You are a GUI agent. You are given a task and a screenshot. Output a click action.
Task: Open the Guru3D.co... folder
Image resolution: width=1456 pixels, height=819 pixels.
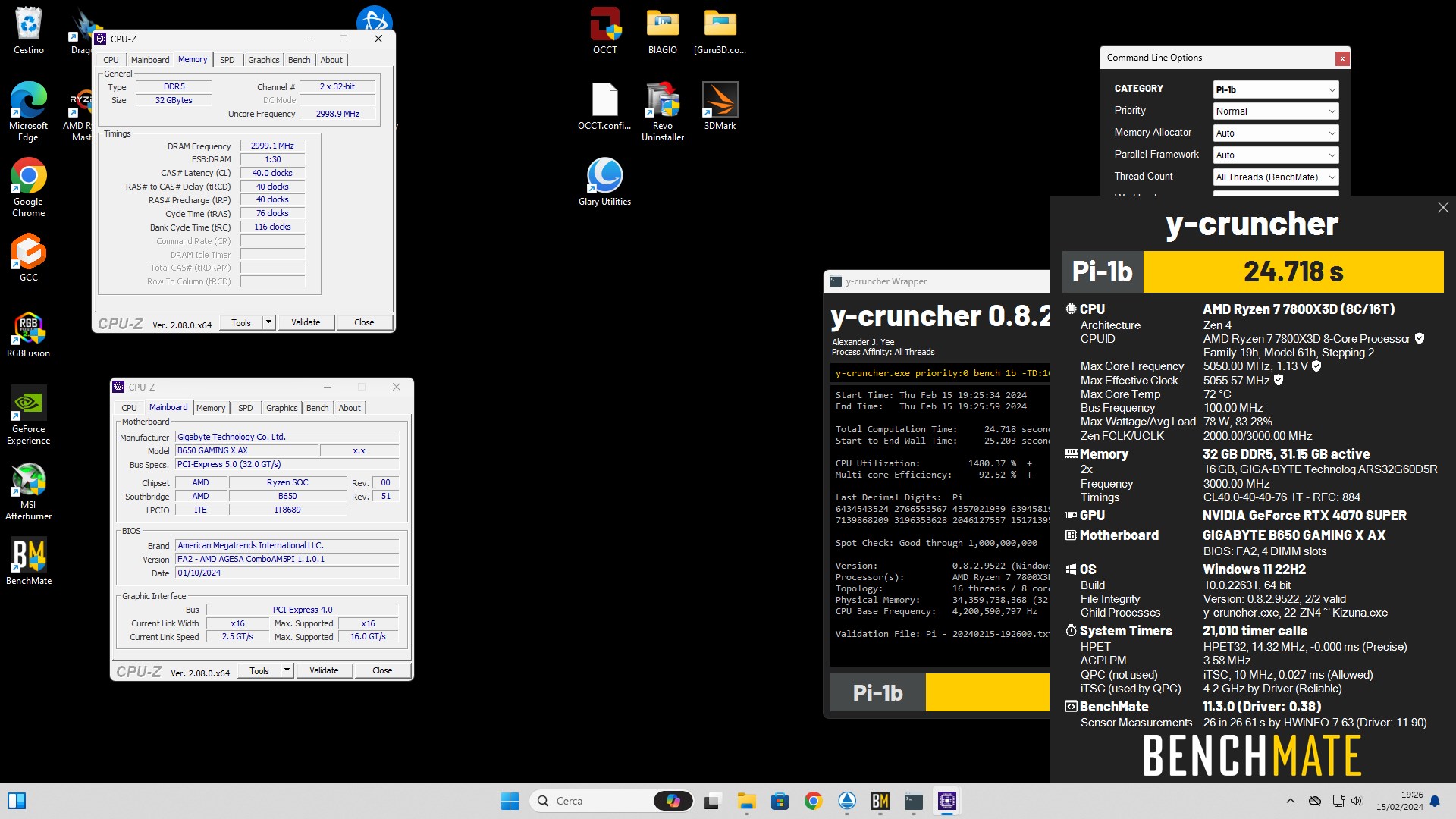tap(720, 30)
